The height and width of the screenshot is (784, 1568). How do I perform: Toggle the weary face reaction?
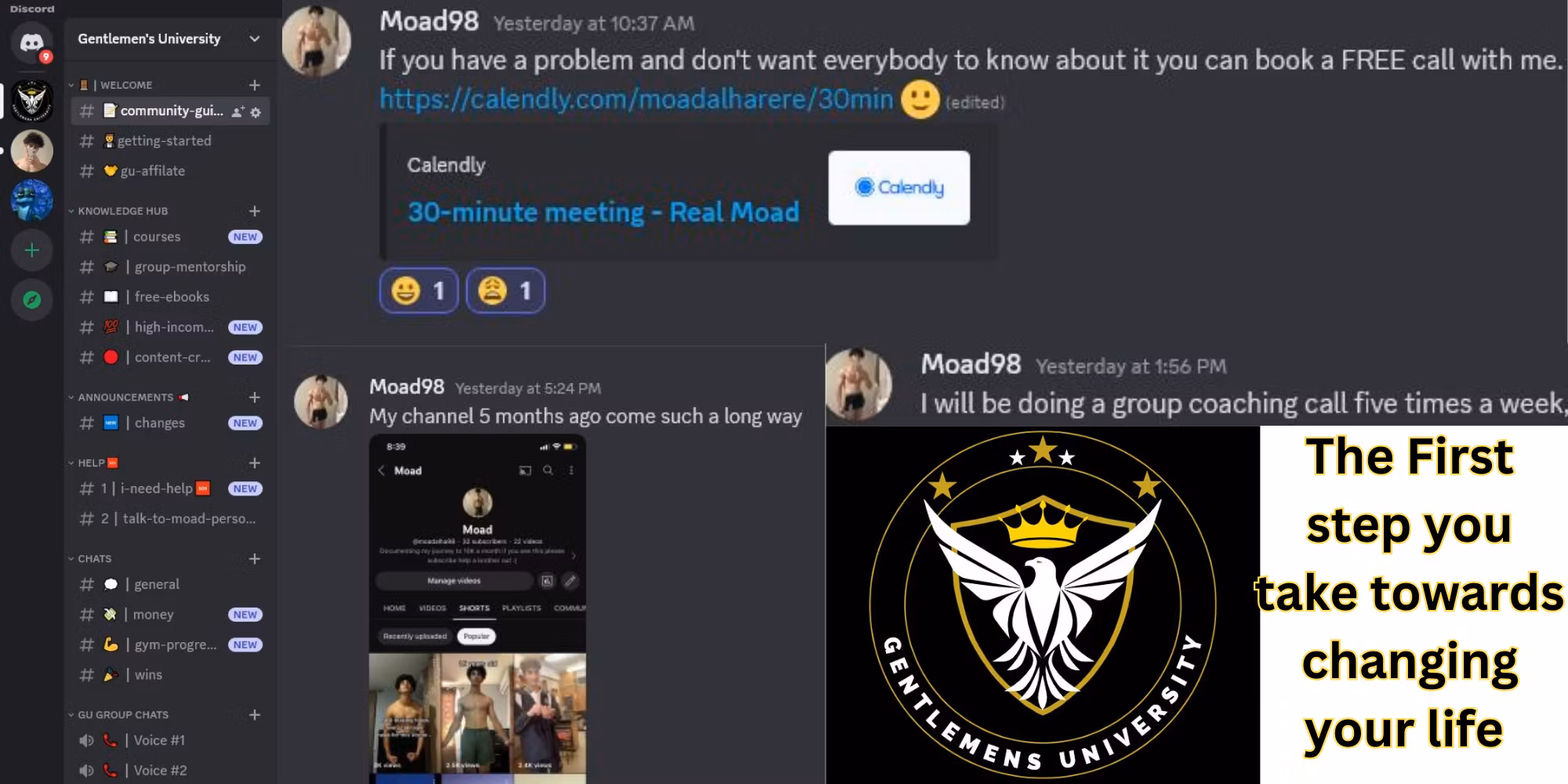point(506,291)
